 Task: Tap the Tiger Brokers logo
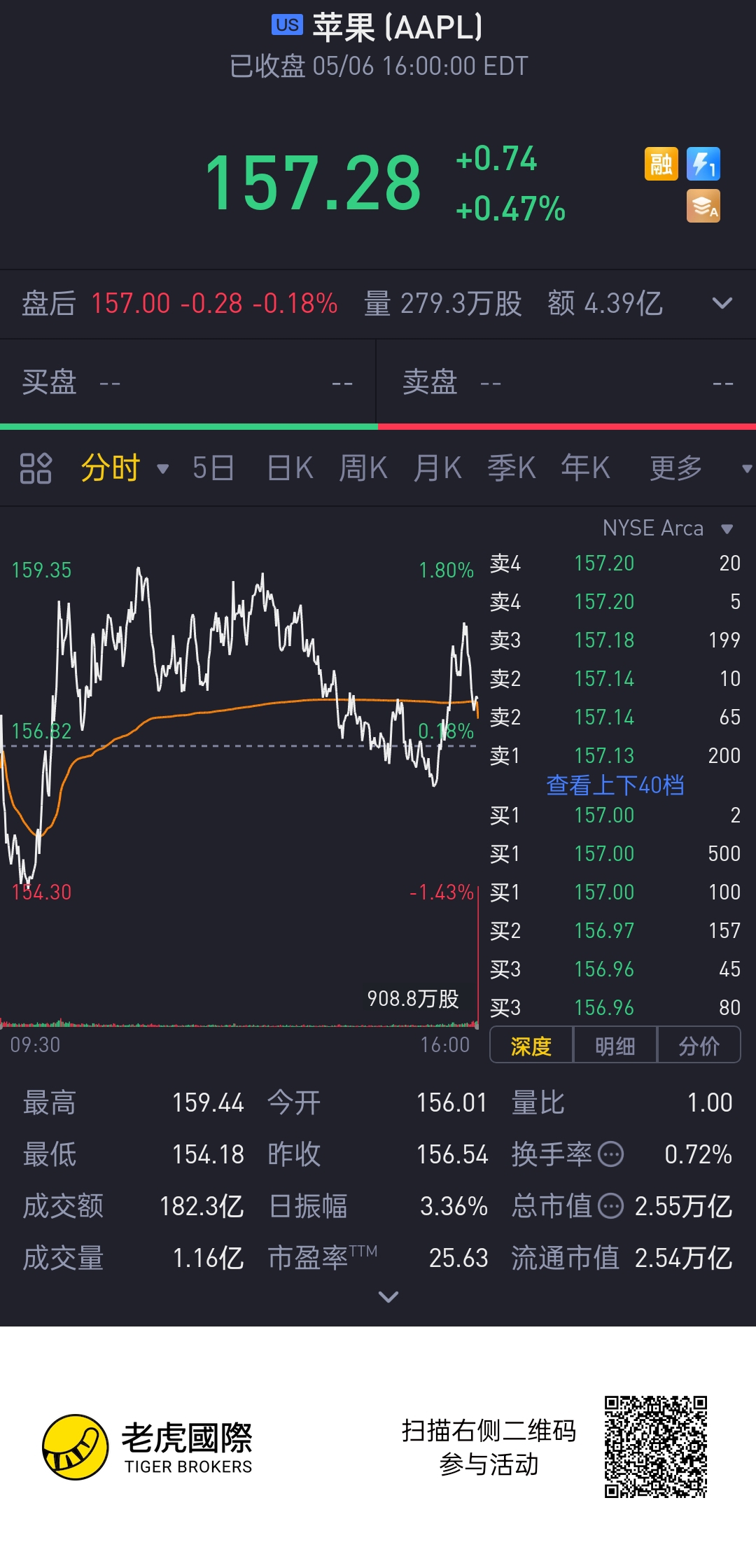[147, 1447]
